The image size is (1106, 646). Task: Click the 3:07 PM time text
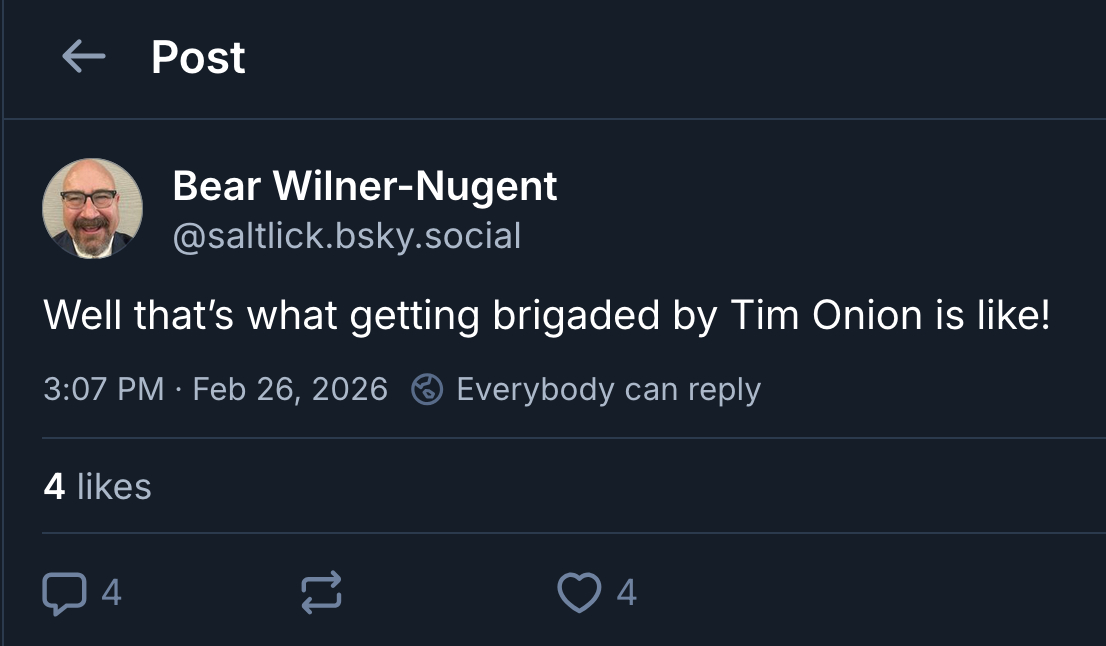coord(103,389)
